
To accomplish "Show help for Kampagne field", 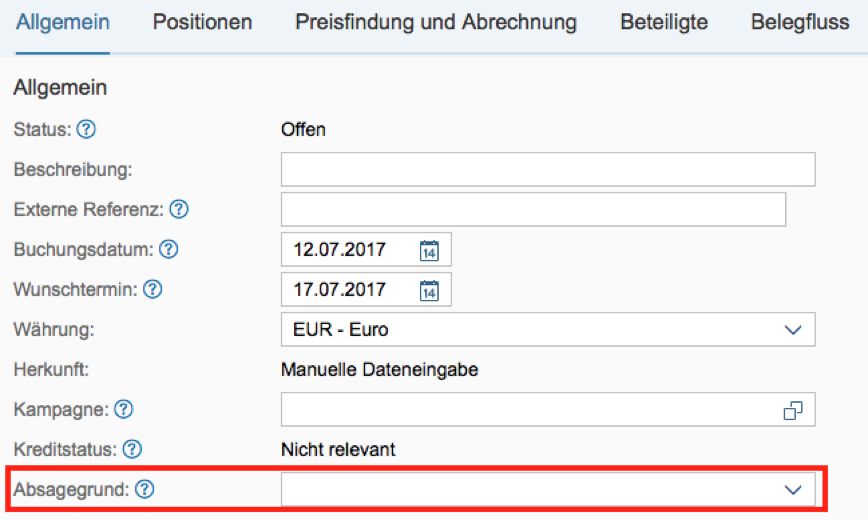I will click(x=124, y=409).
